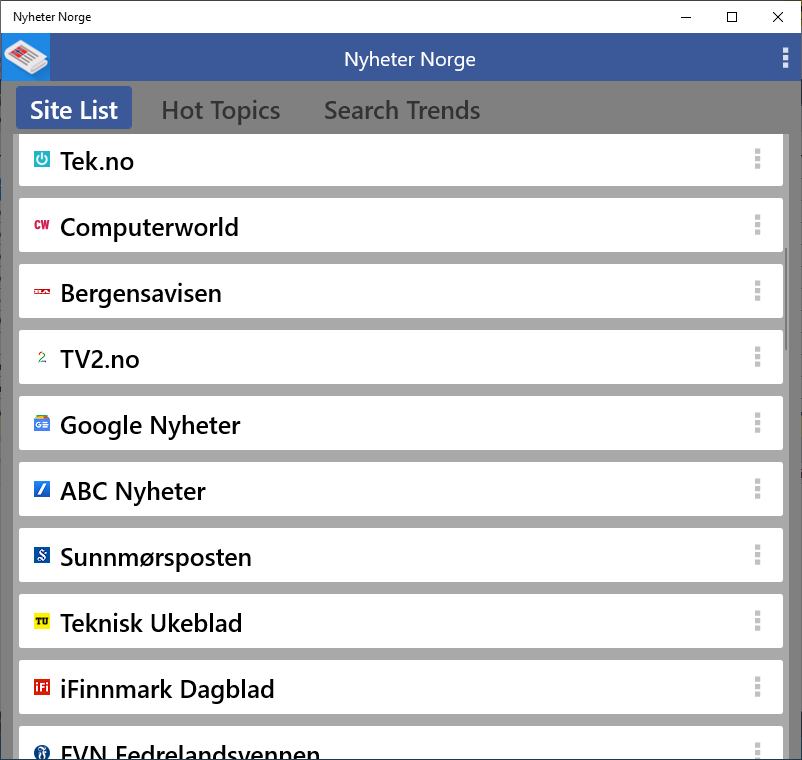Open options for Teknisk Ukeblad entry
Viewport: 802px width, 760px height.
tap(757, 621)
